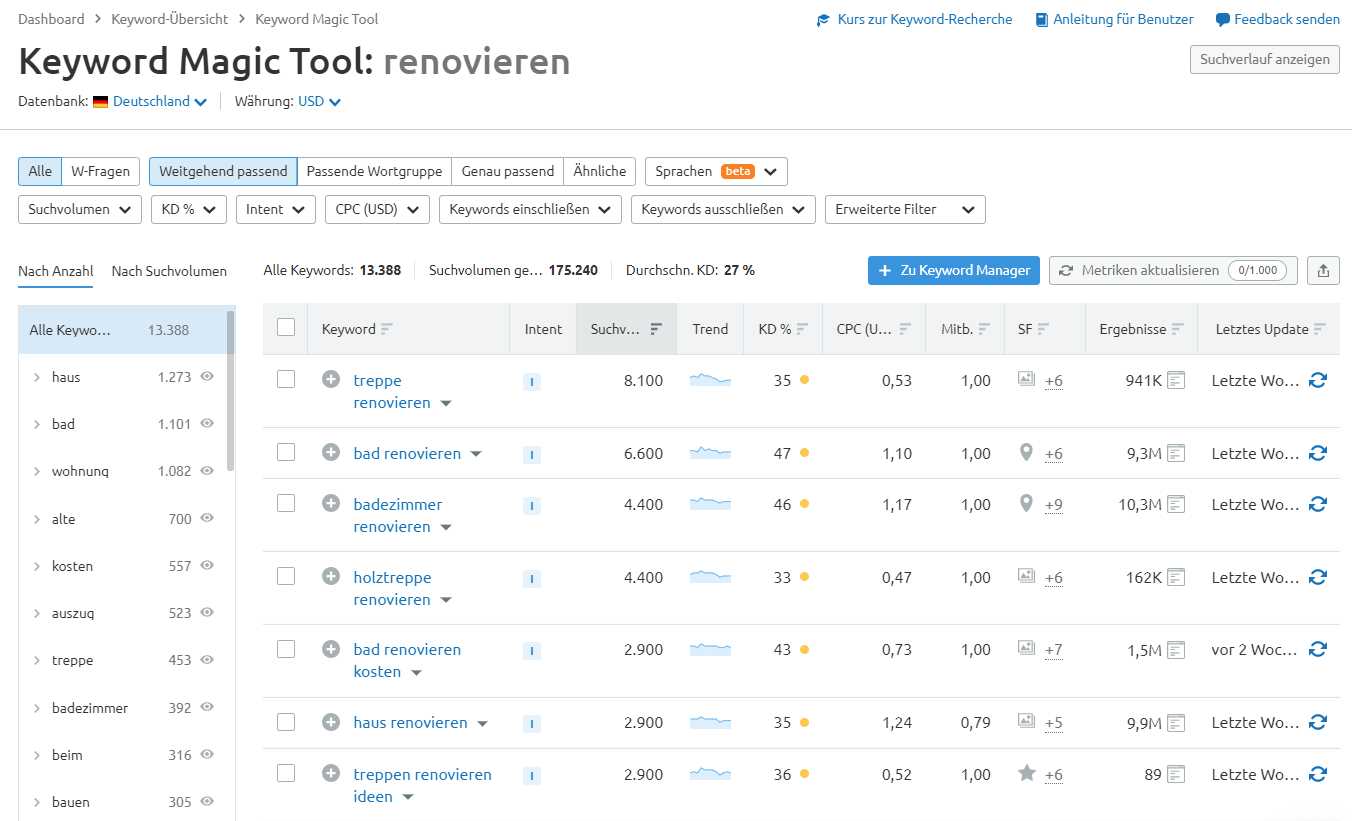This screenshot has width=1352, height=821.
Task: Refresh metrics for 'holztreppe renovieren' row
Action: [x=1318, y=577]
